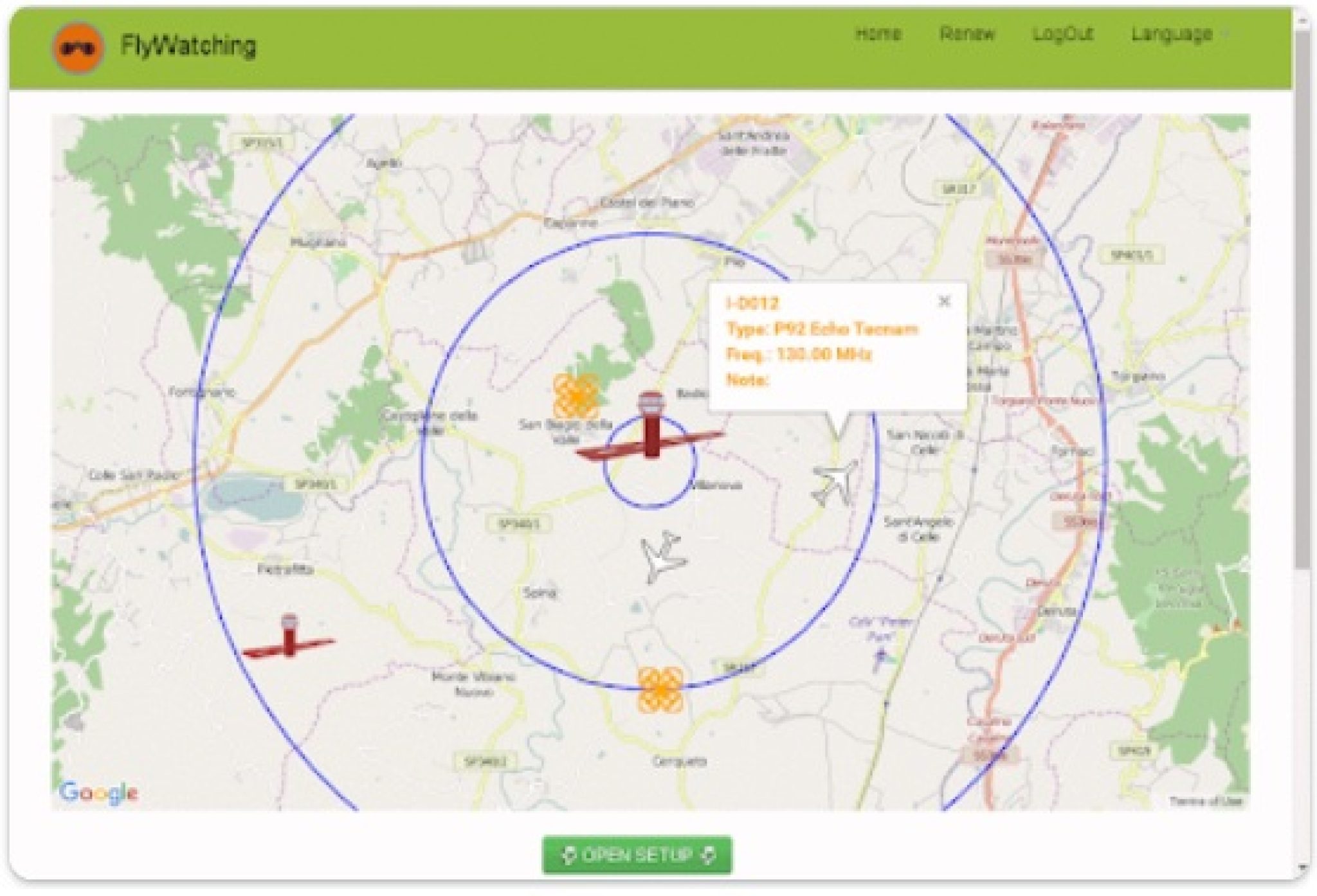Click the FlyWatching logo icon
The width and height of the screenshot is (1317, 896).
click(78, 46)
